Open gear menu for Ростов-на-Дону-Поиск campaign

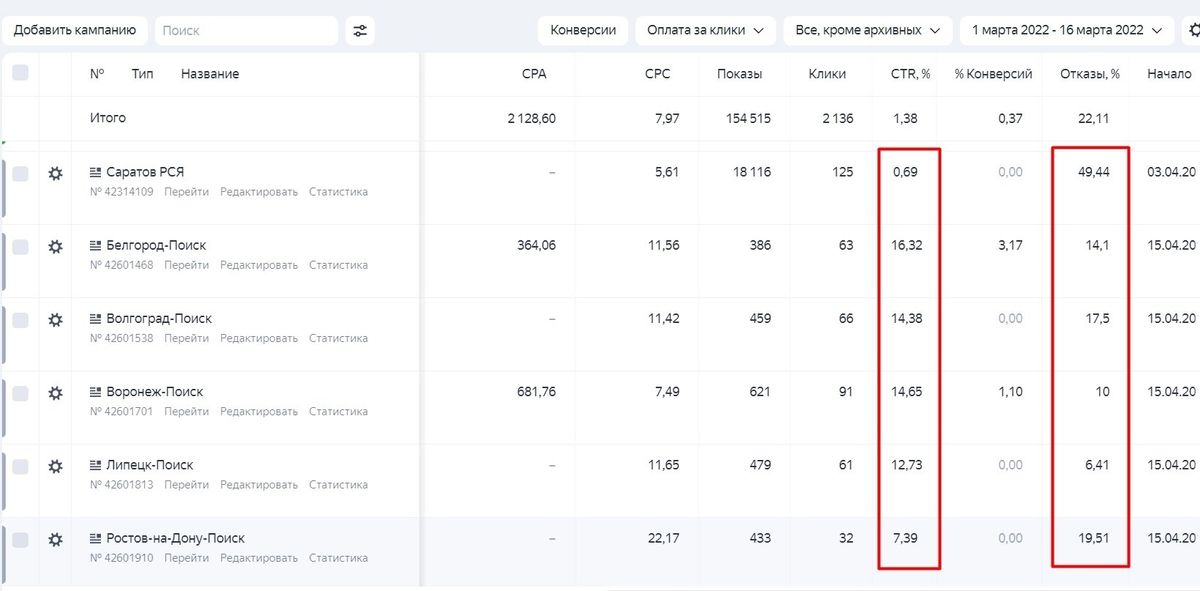click(x=55, y=539)
